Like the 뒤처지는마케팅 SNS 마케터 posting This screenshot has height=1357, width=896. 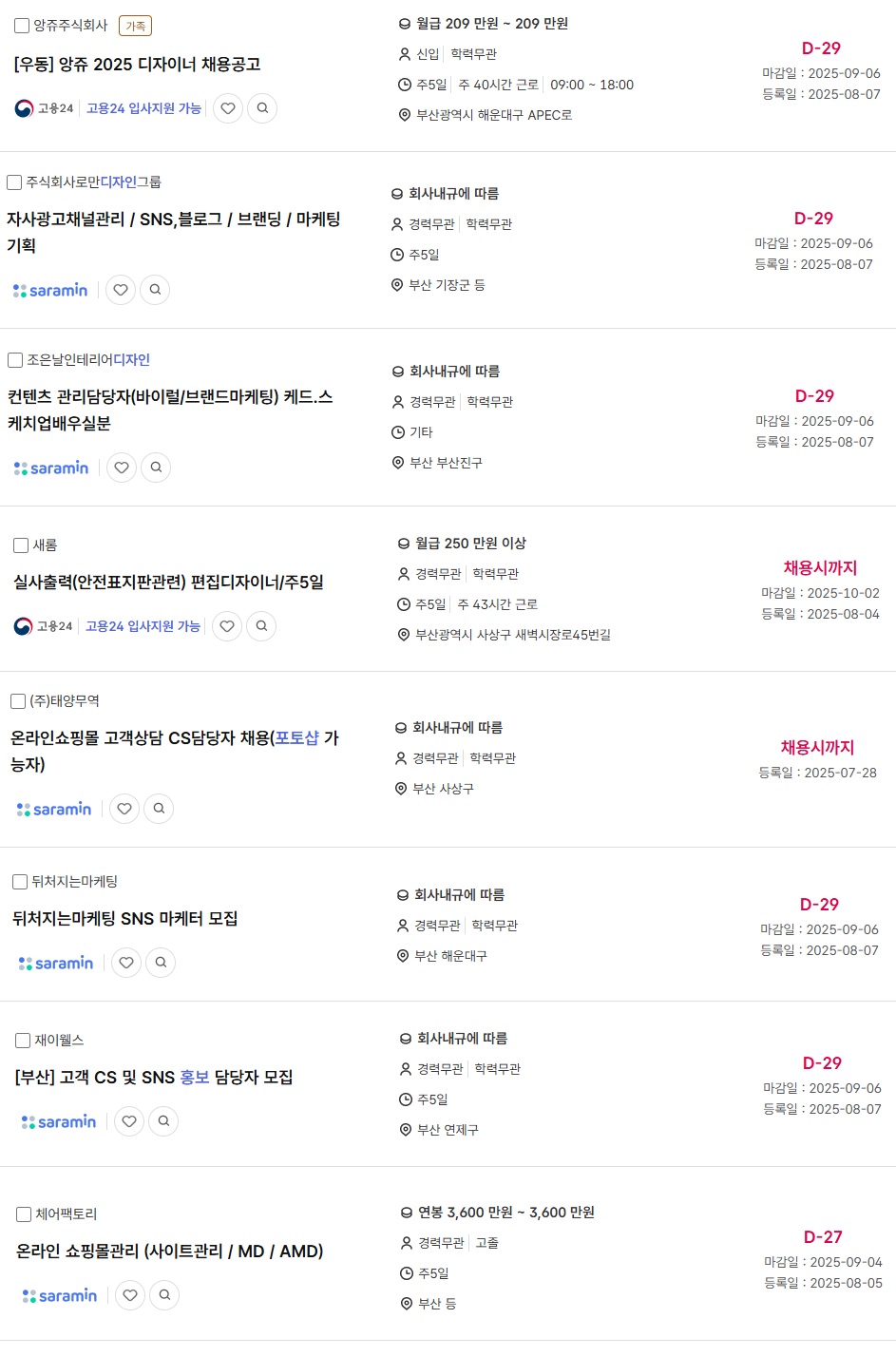pos(126,963)
